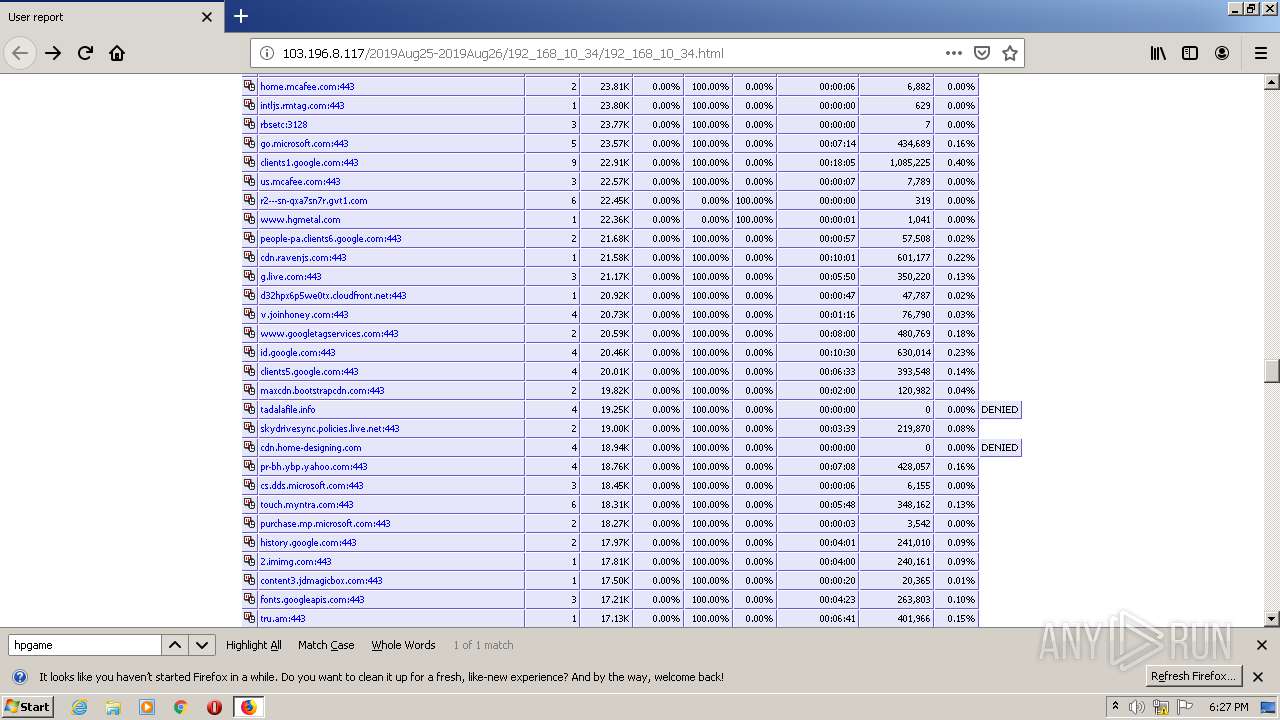Viewport: 1280px width, 720px height.
Task: Show site information for 103.196.8.117
Action: tap(267, 53)
